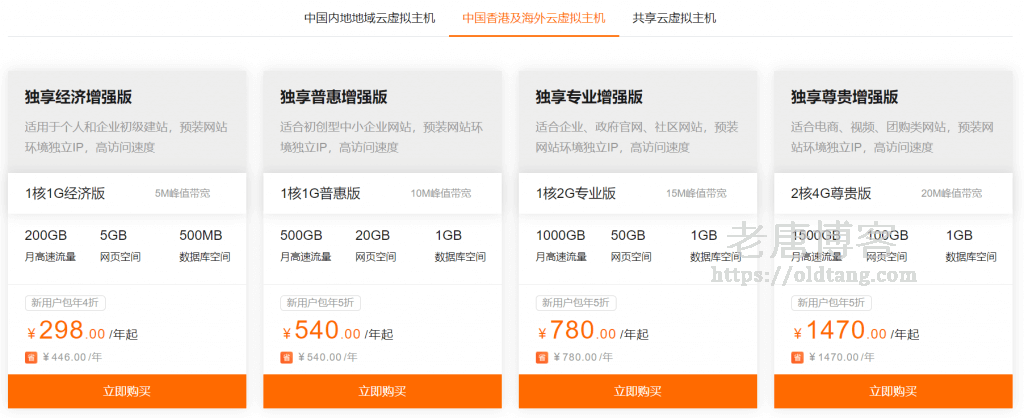Click the 独享专业增强版 heading

point(589,97)
